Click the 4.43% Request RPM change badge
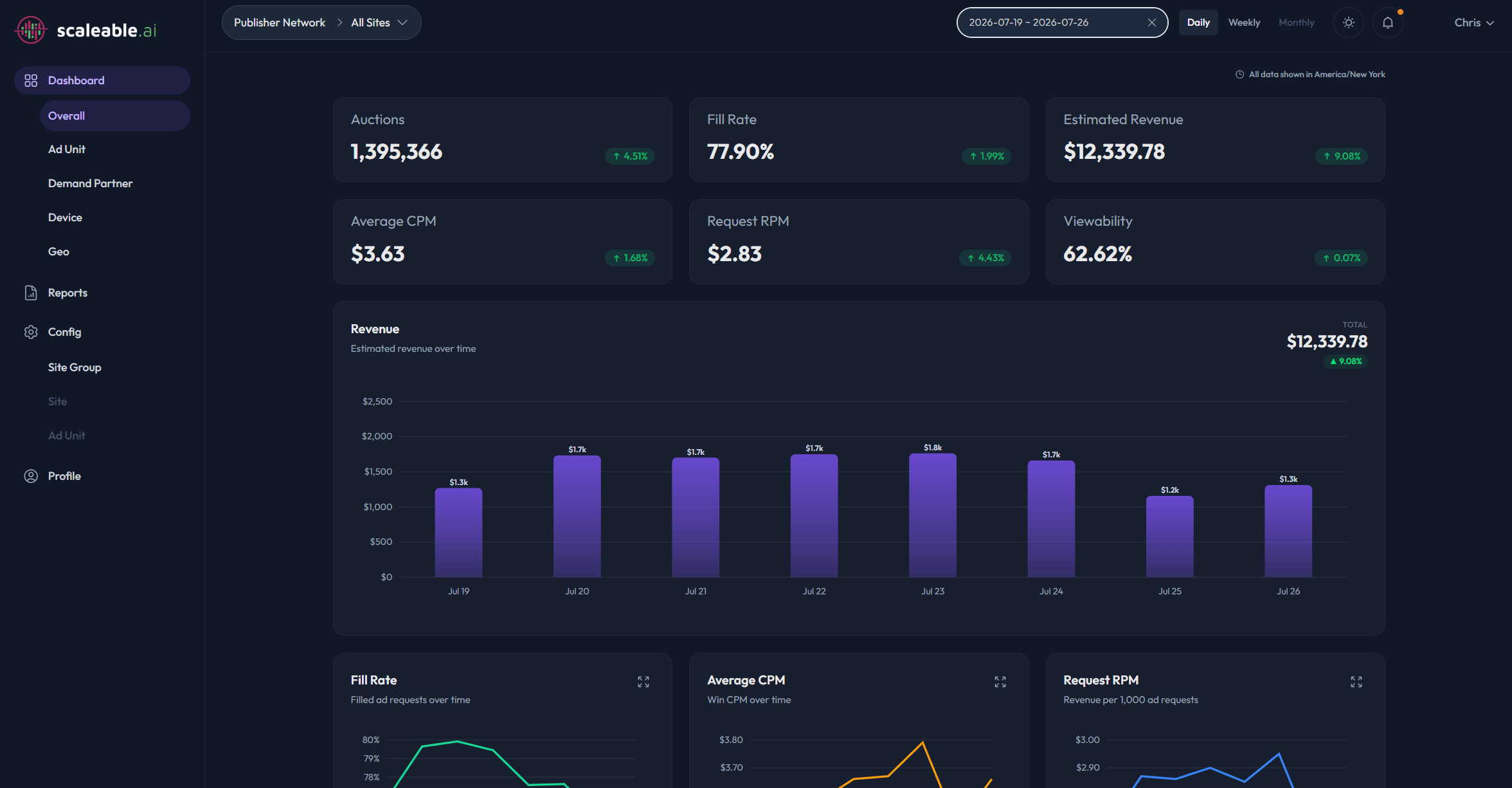Image resolution: width=1512 pixels, height=788 pixels. tap(986, 258)
